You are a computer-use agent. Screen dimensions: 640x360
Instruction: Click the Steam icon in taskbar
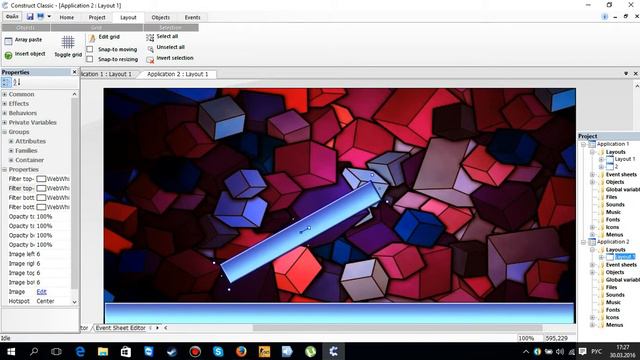click(x=172, y=351)
